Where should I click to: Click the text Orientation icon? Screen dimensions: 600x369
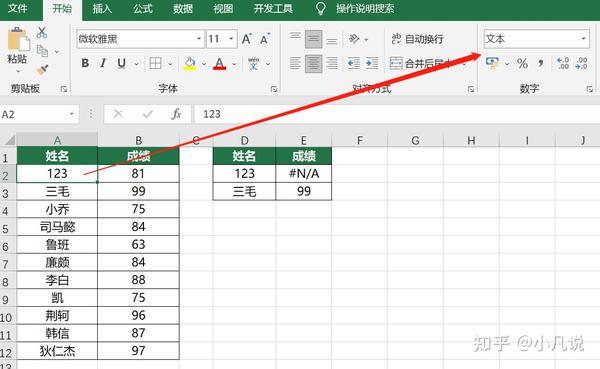coord(354,39)
